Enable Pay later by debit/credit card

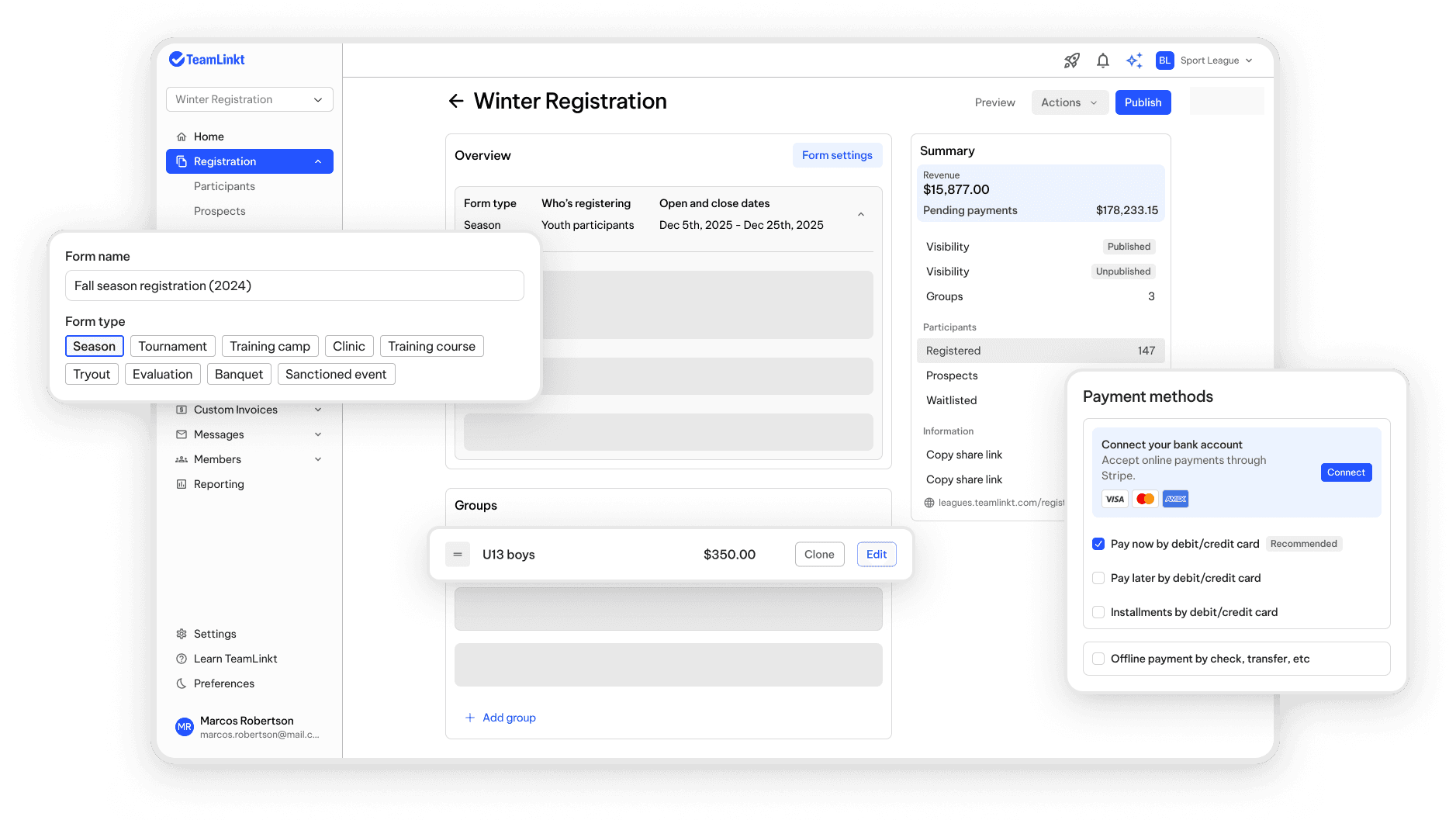(1098, 578)
